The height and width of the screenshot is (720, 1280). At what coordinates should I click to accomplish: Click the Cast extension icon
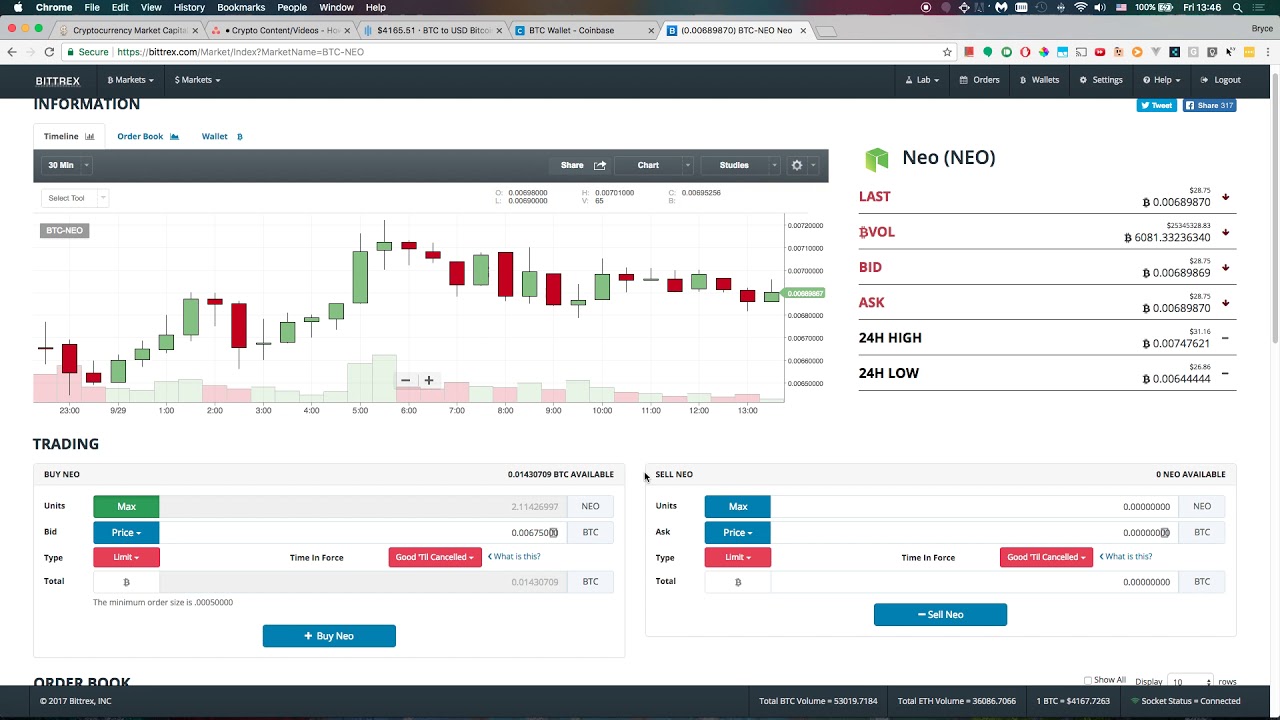click(1081, 52)
